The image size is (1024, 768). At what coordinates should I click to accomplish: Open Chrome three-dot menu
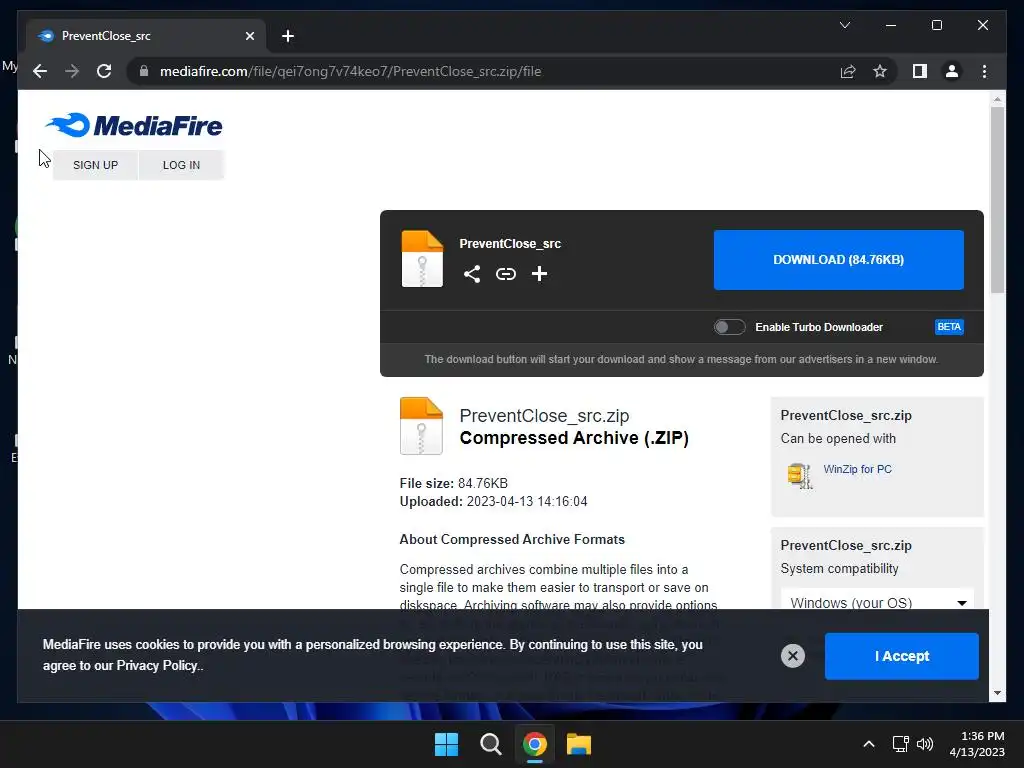[x=984, y=71]
